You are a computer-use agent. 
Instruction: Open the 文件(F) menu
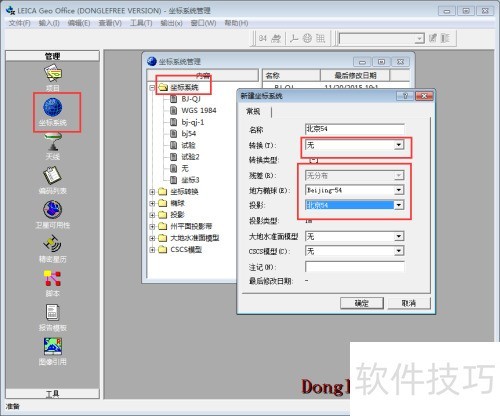click(19, 23)
